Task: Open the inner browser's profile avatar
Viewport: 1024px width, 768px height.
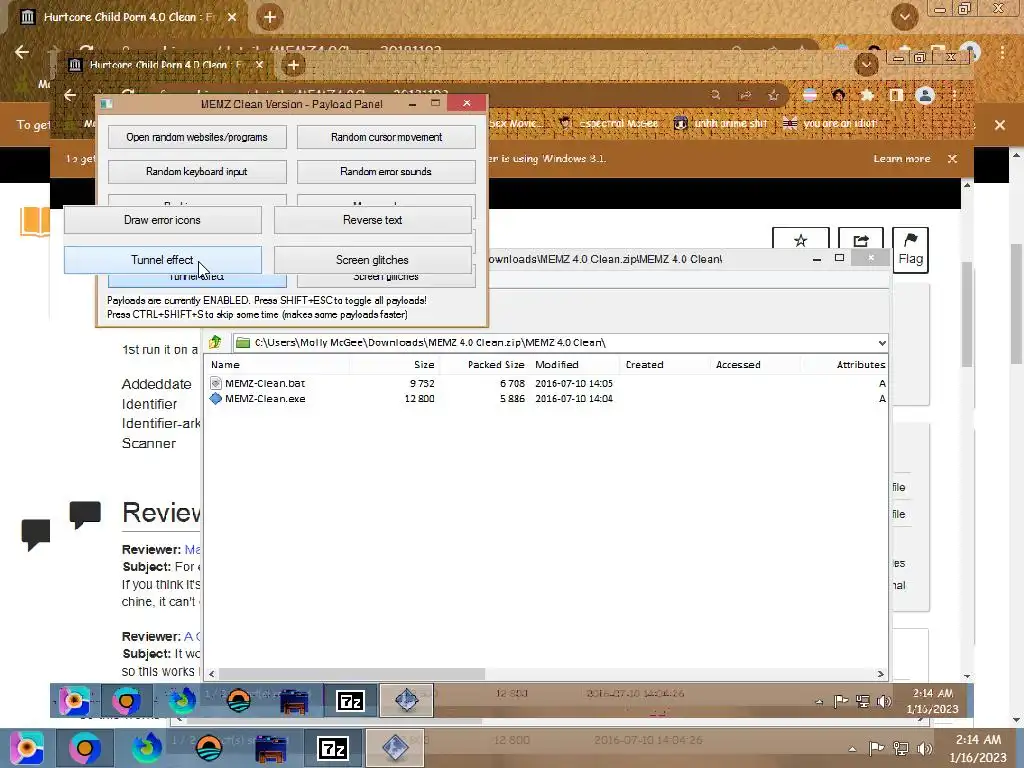Action: [x=925, y=95]
